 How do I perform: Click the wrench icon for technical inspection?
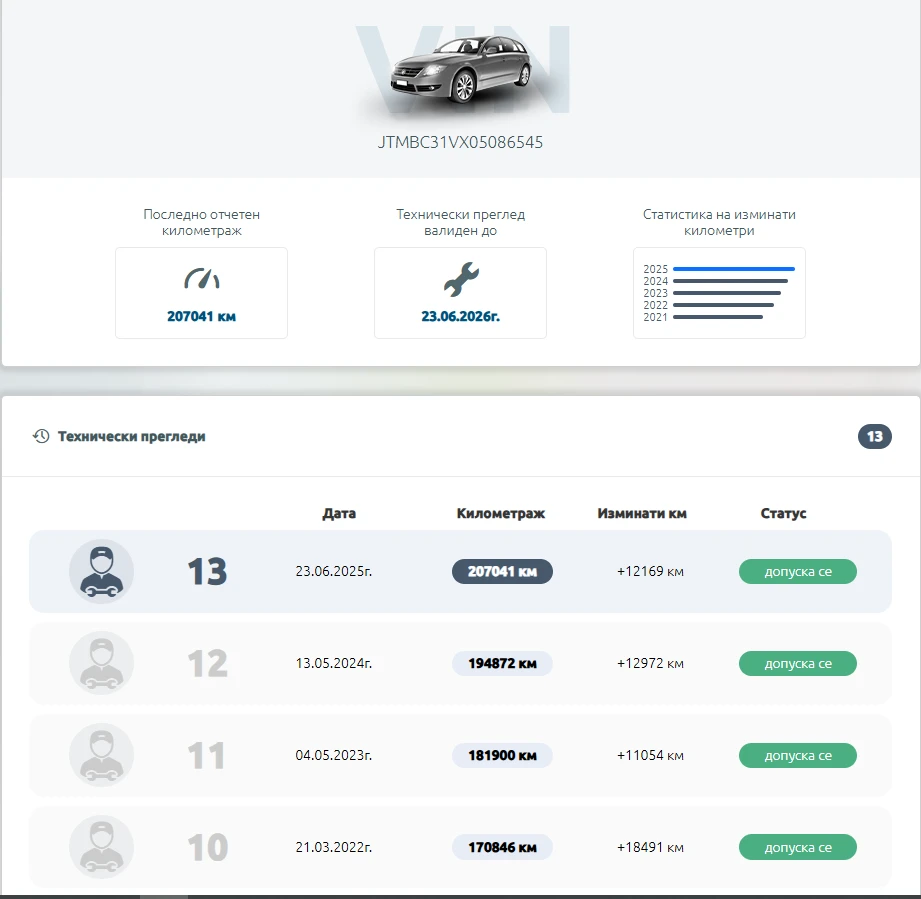[x=460, y=279]
